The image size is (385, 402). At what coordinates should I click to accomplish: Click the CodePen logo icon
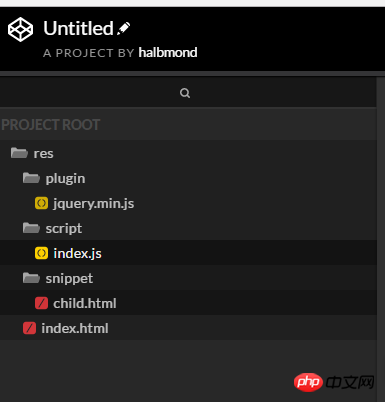[x=20, y=29]
